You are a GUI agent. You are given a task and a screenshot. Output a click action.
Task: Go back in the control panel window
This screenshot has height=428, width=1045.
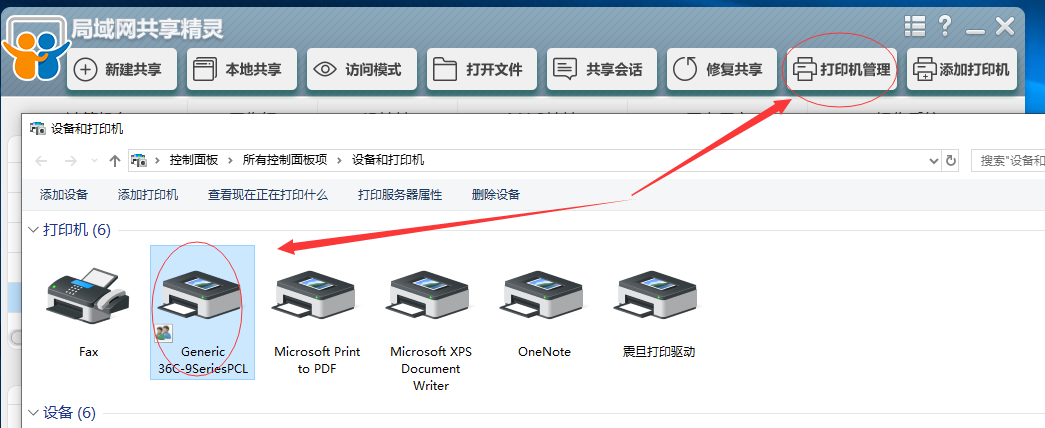[x=41, y=161]
